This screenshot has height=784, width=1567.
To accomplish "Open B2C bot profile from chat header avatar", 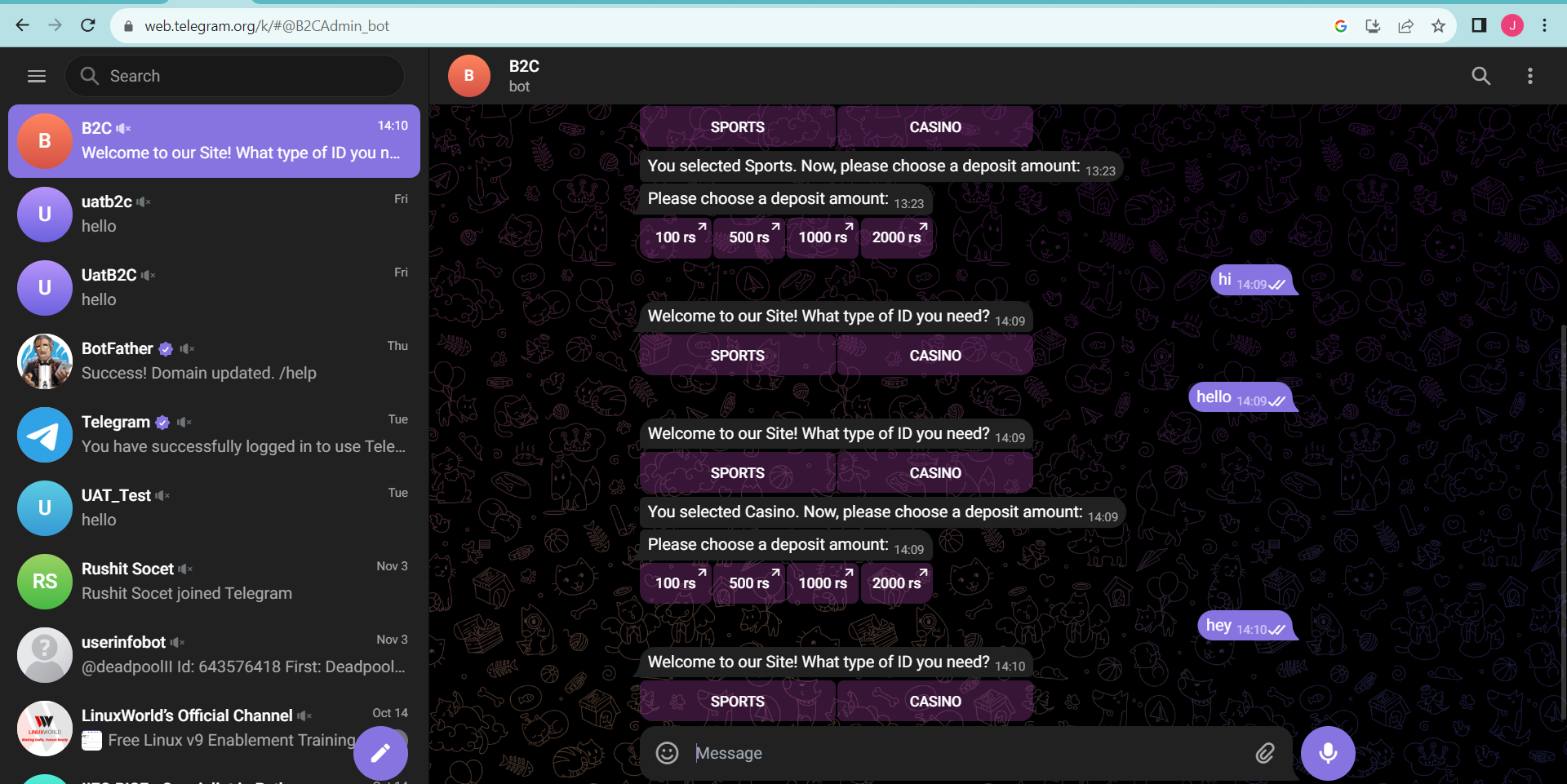I will [469, 76].
